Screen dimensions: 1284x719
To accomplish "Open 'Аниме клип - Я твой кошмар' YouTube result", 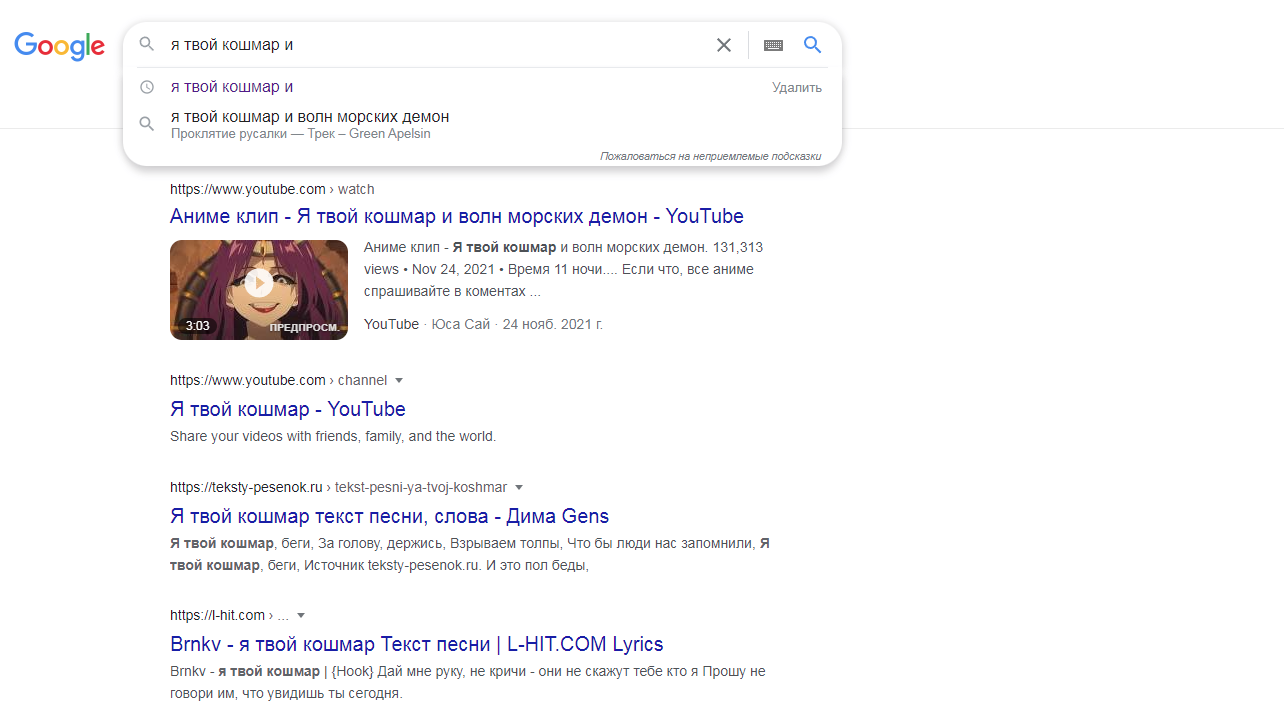I will click(x=457, y=216).
